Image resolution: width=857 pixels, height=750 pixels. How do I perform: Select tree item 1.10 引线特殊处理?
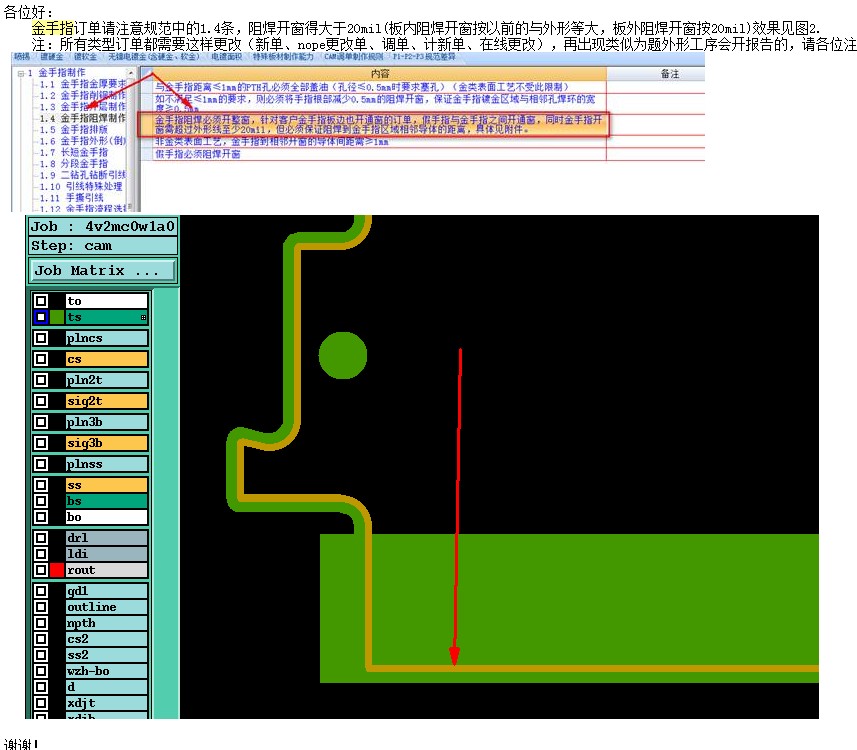pyautogui.click(x=81, y=186)
